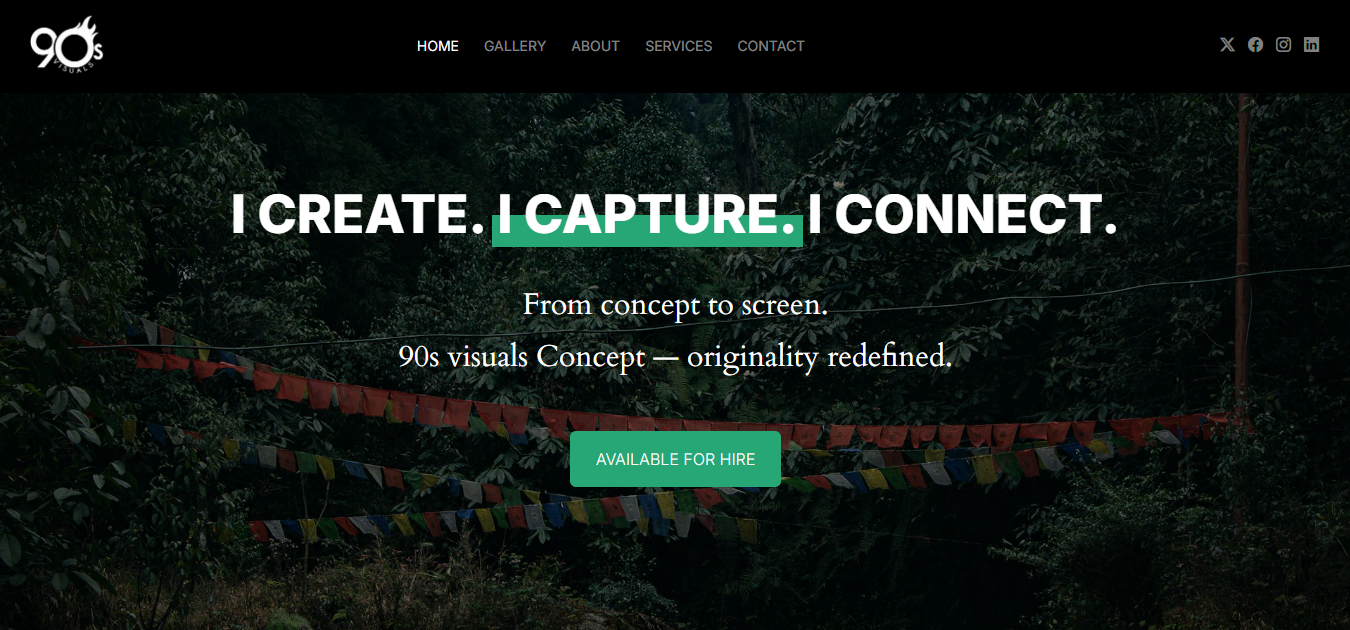The image size is (1350, 630).
Task: Click the I CONNECT headline text
Action: [x=962, y=214]
